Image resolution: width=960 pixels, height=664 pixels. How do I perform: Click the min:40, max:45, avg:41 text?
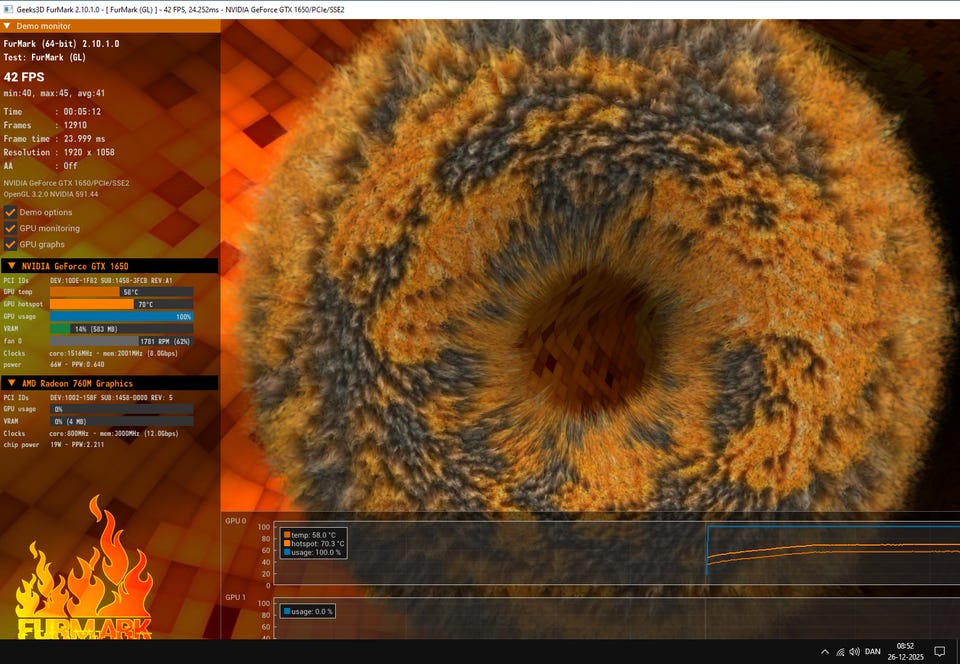(x=54, y=93)
